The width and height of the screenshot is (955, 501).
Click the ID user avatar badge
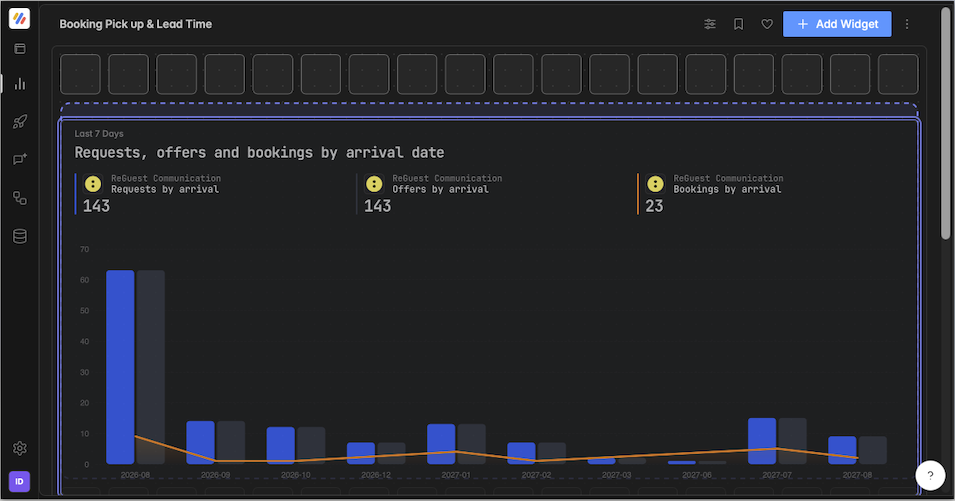pyautogui.click(x=19, y=482)
